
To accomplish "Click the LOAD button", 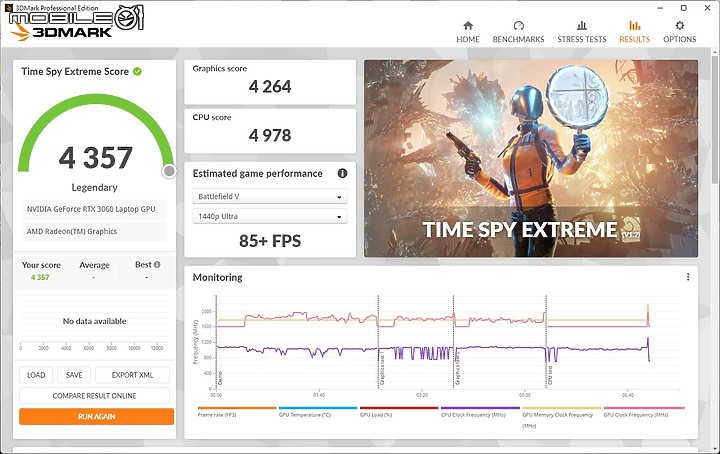I will [36, 375].
